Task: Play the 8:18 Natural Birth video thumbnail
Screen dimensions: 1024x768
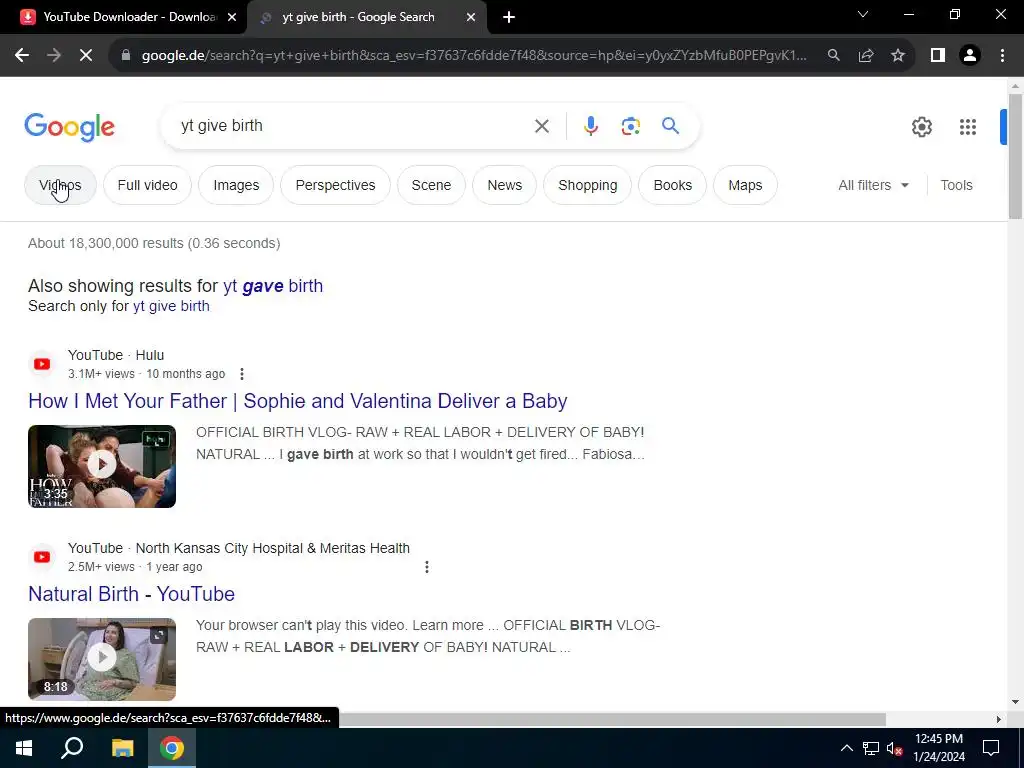Action: (x=102, y=660)
